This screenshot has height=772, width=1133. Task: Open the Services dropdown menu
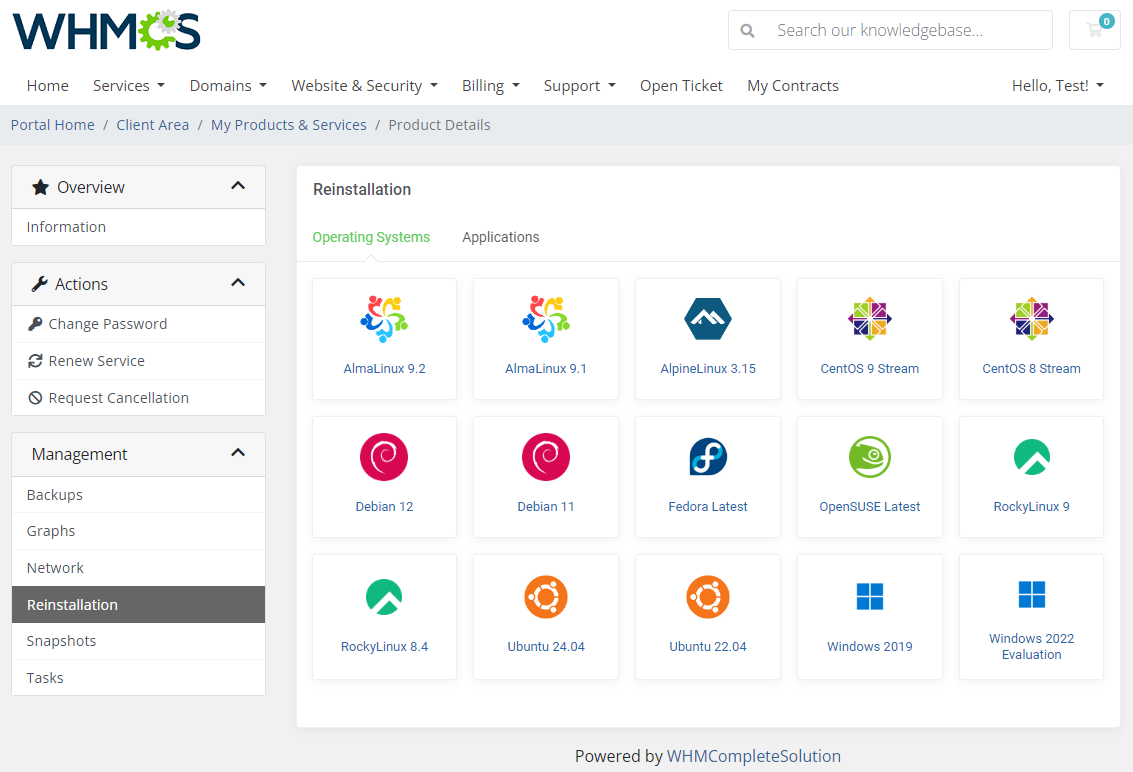[x=129, y=86]
